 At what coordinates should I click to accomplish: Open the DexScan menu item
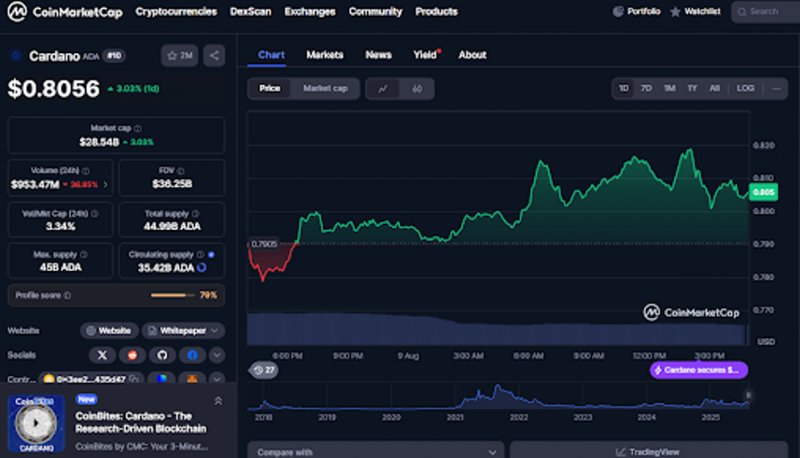click(x=251, y=12)
